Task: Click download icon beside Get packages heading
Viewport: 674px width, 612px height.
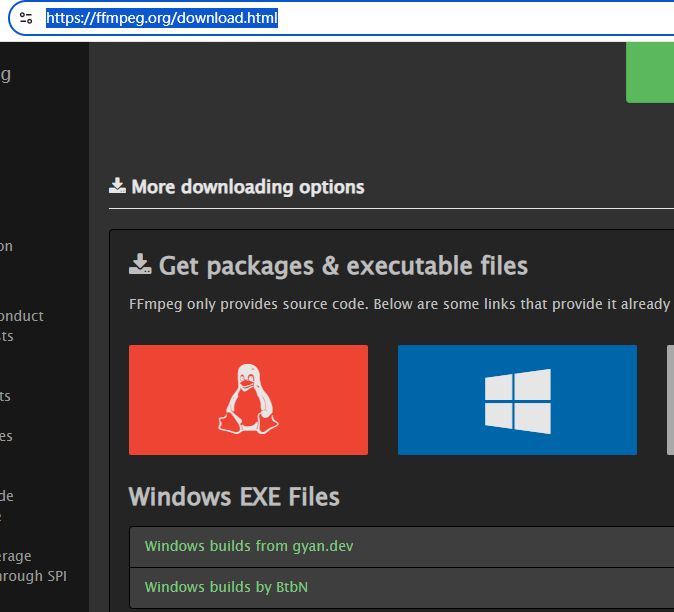Action: (x=140, y=265)
